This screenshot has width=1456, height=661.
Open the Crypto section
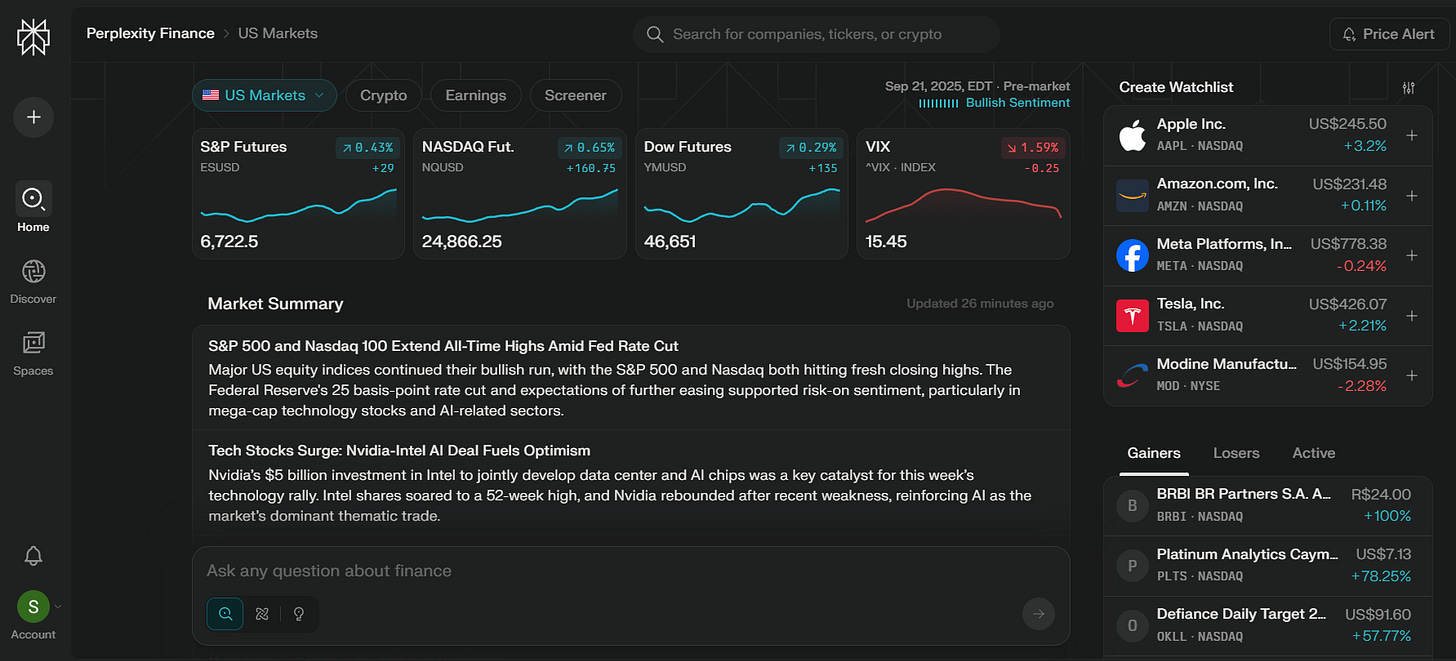point(383,95)
